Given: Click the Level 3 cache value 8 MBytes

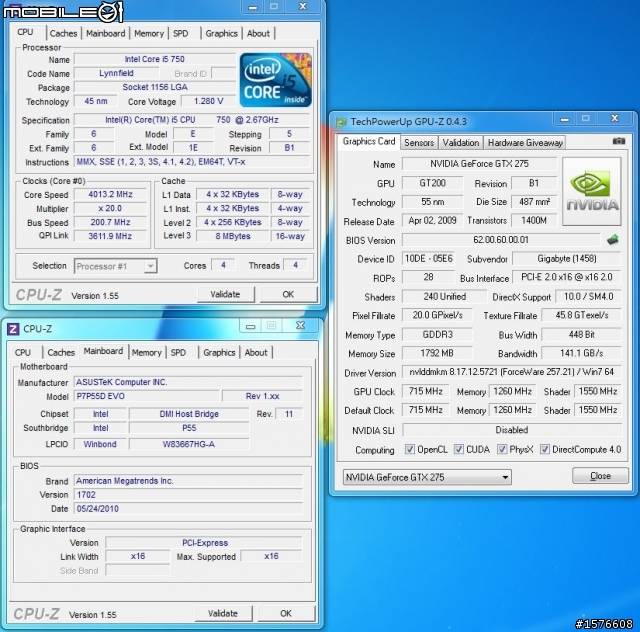Looking at the screenshot, I should (233, 236).
